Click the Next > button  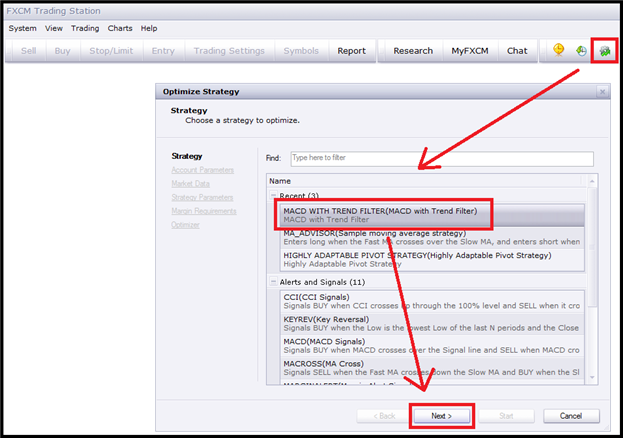point(441,416)
